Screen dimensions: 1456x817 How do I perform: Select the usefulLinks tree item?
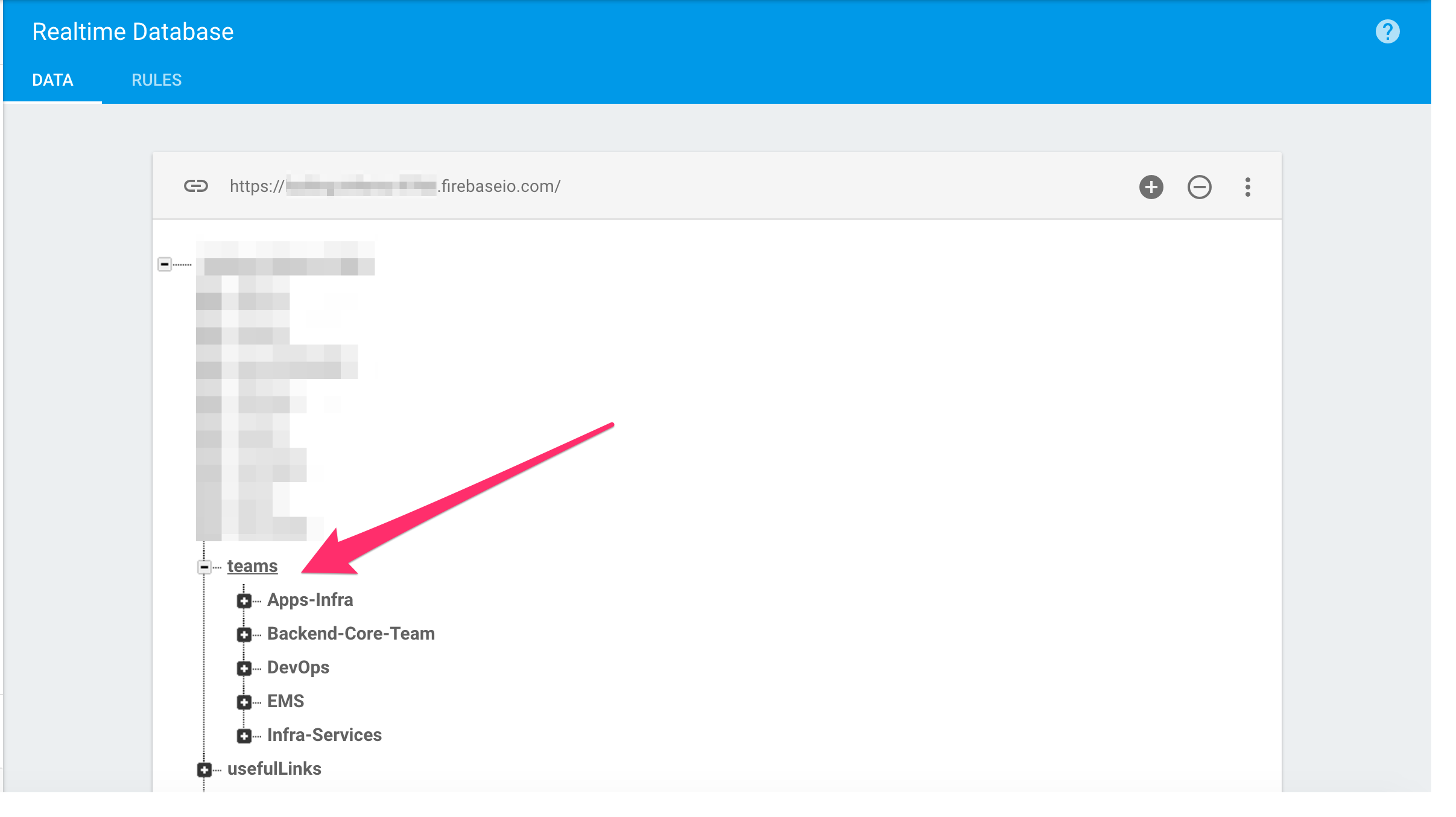tap(274, 769)
